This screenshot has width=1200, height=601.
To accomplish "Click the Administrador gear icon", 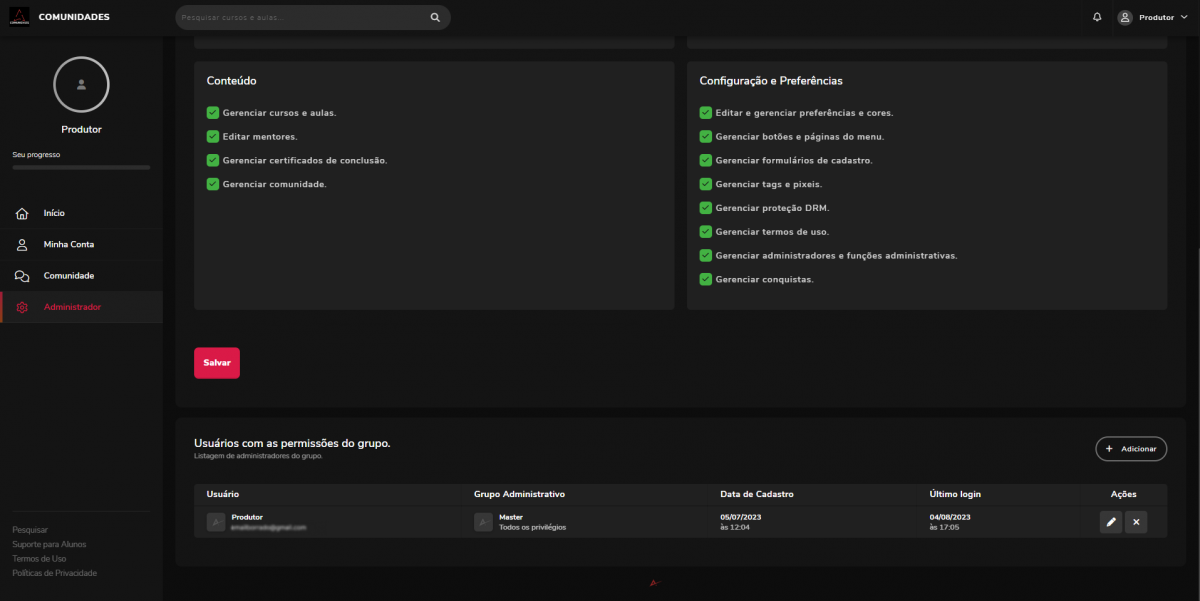I will pos(22,307).
